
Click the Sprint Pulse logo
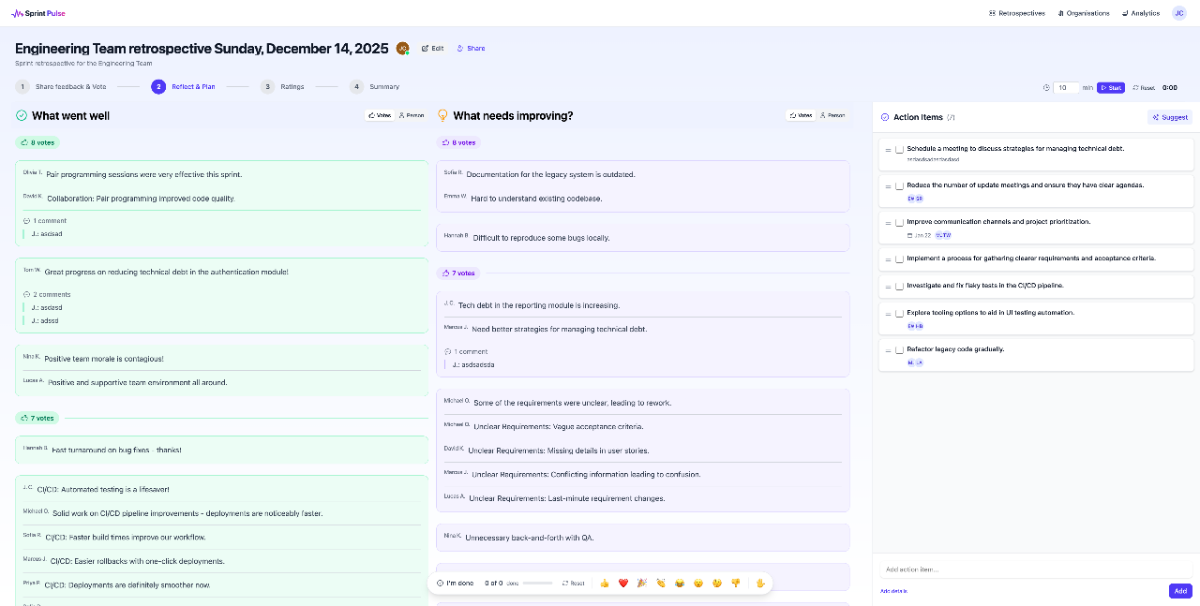pyautogui.click(x=38, y=13)
